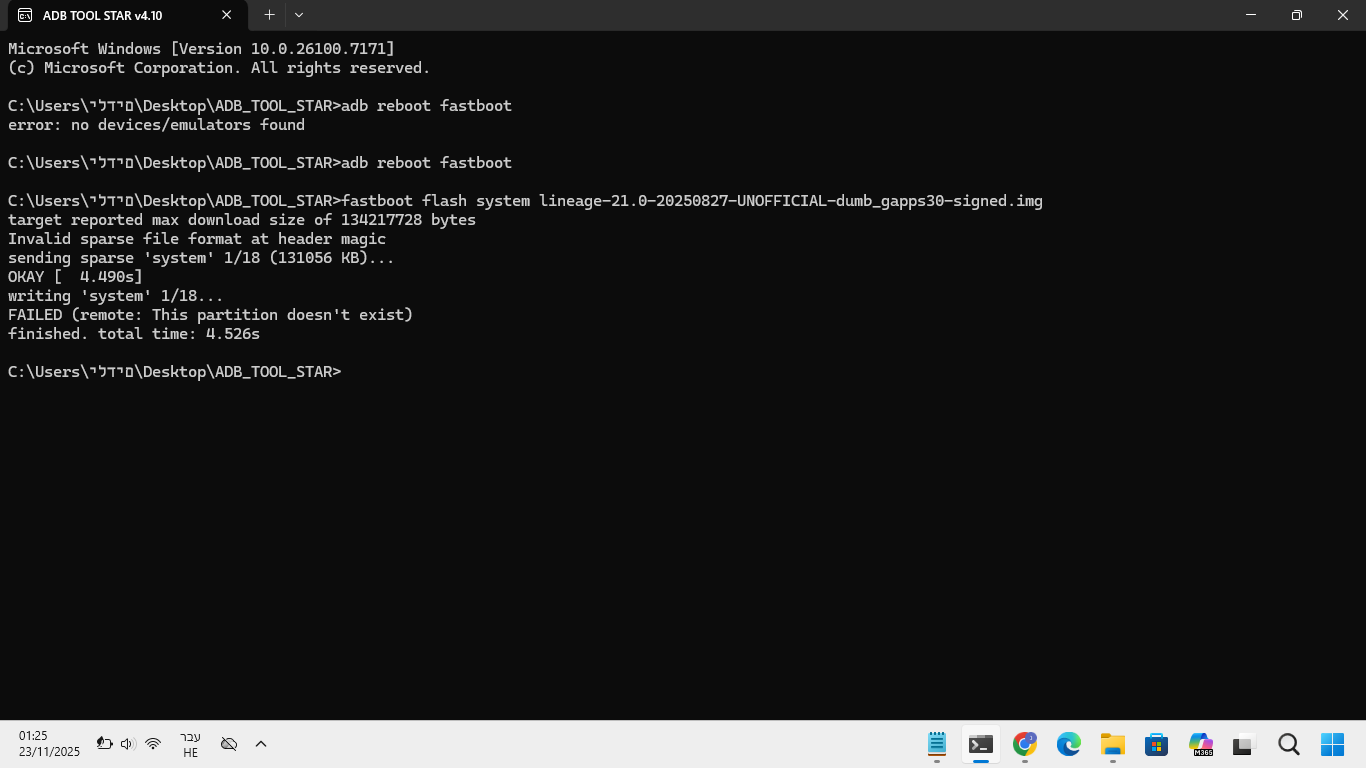Open the volume speaker control
Screen dimensions: 1366x768
[x=128, y=744]
